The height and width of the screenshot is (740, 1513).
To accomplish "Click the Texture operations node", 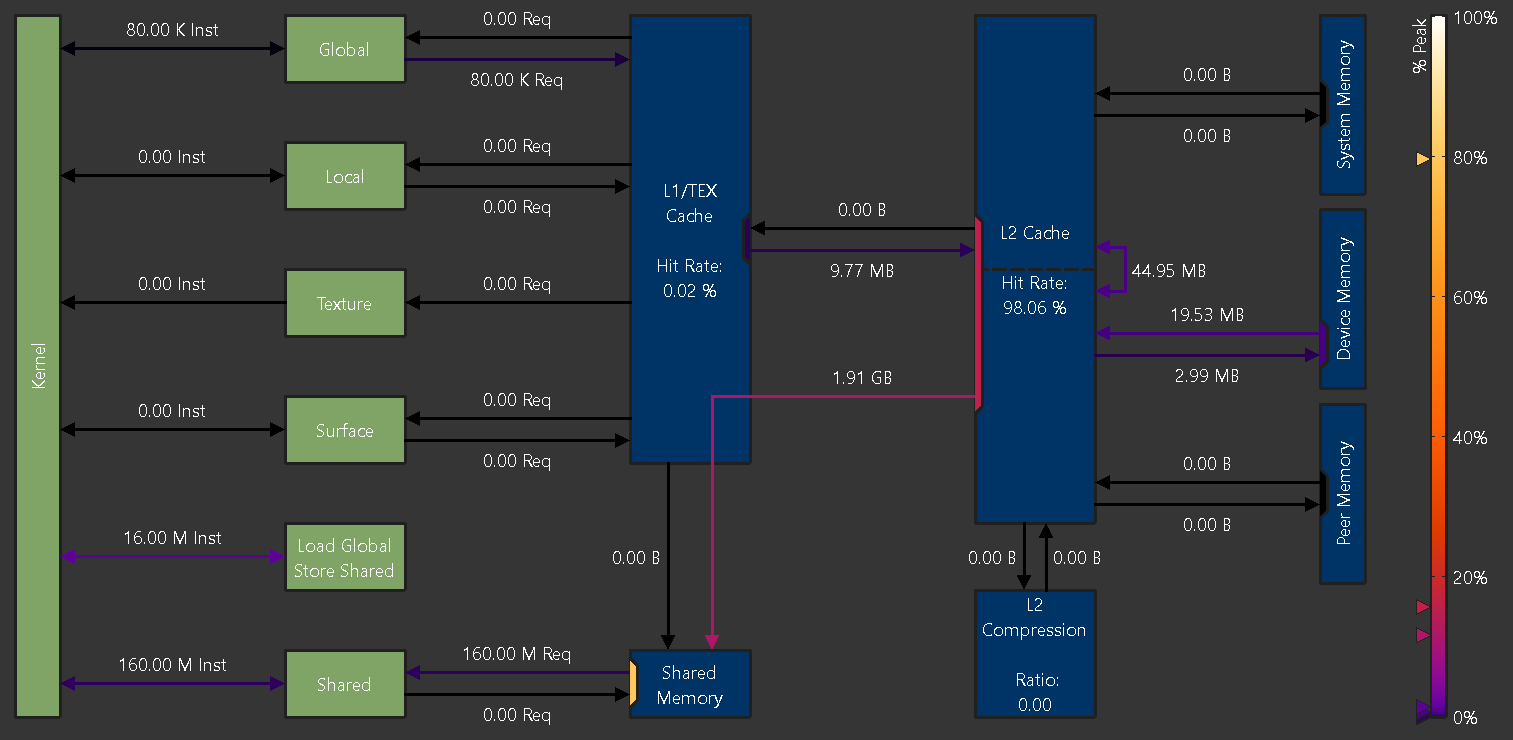I will coord(345,303).
